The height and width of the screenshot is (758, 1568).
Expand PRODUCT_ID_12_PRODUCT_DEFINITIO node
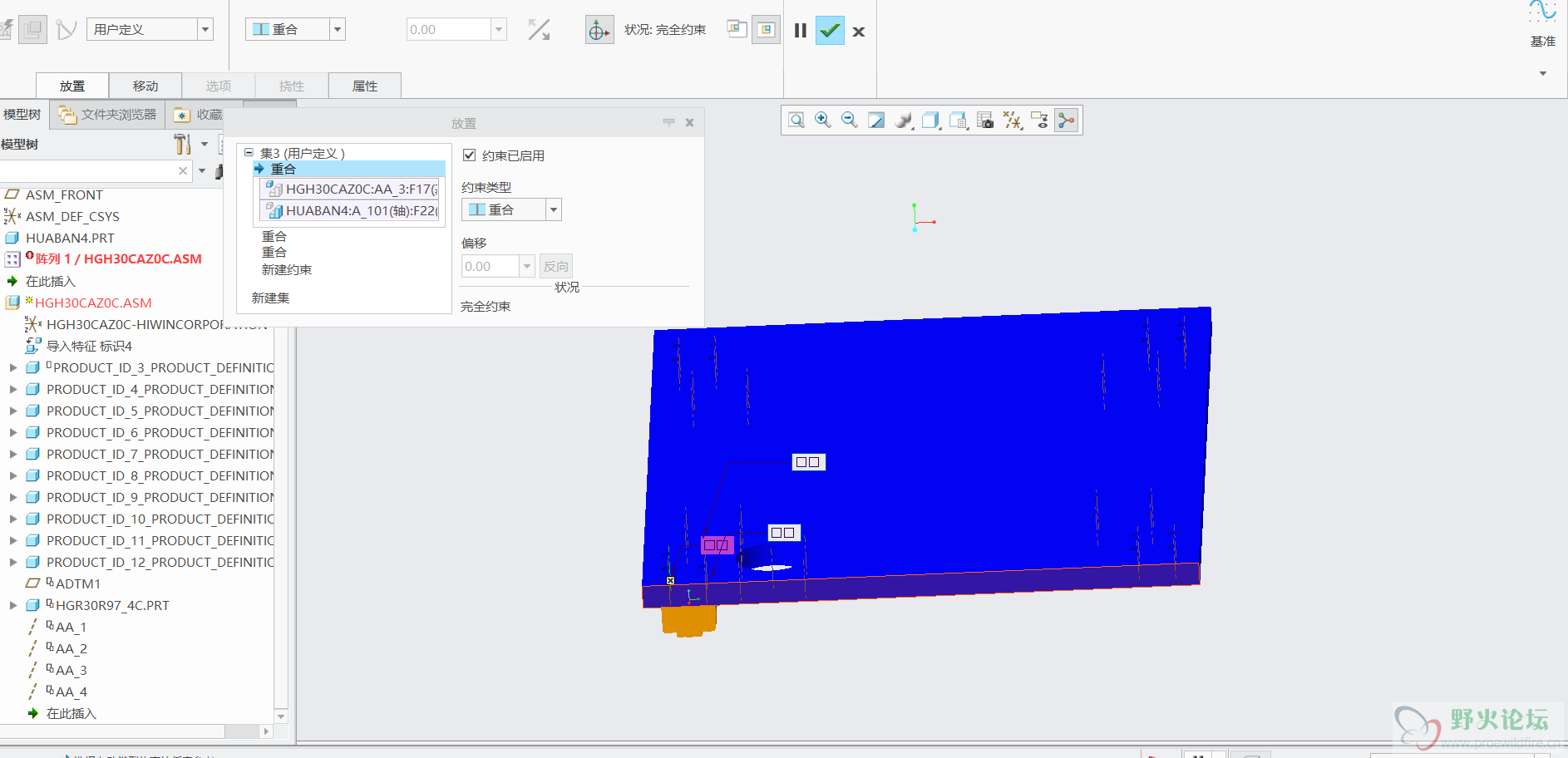13,562
